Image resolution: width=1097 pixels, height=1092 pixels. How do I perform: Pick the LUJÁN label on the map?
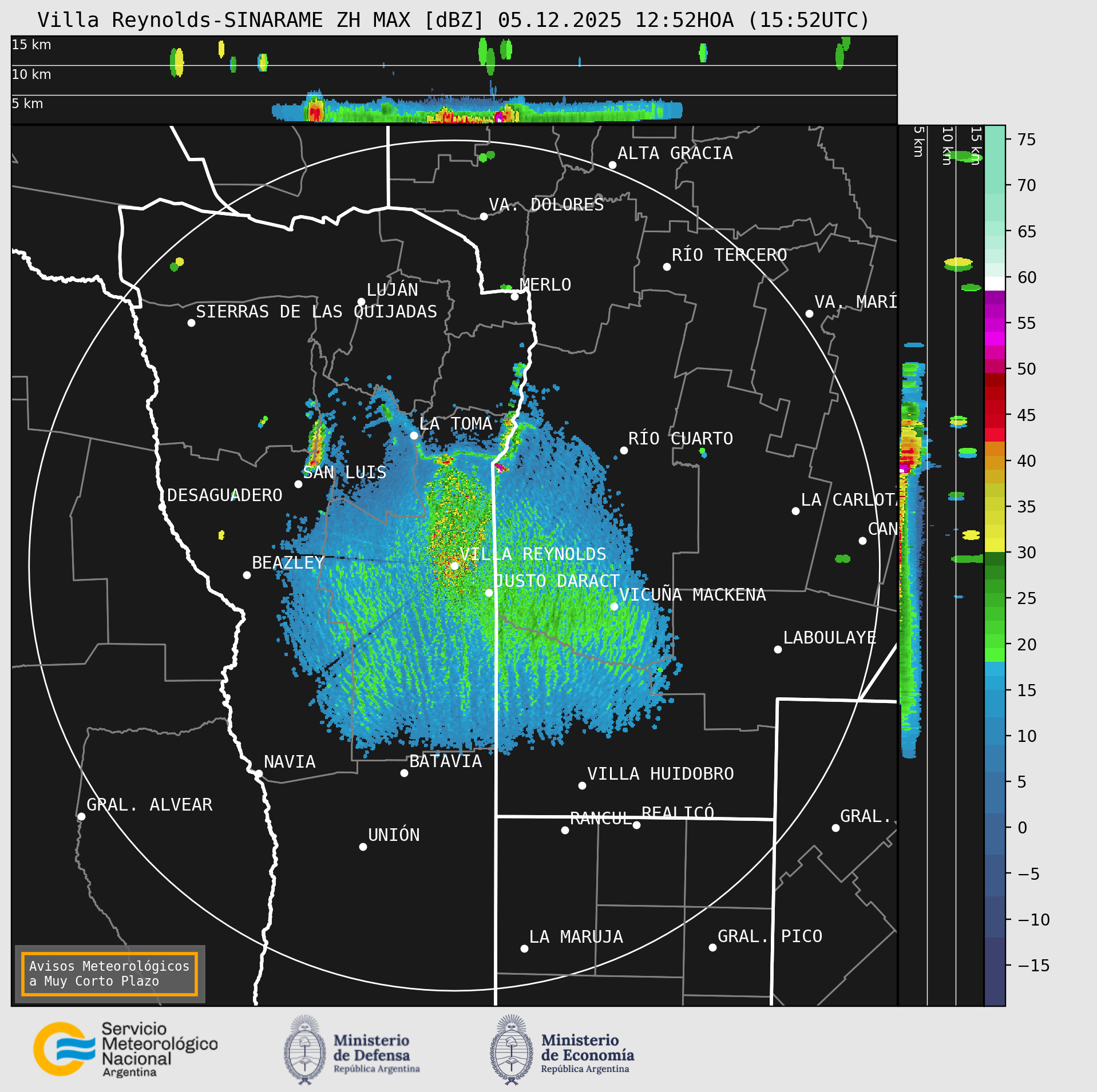pos(393,290)
